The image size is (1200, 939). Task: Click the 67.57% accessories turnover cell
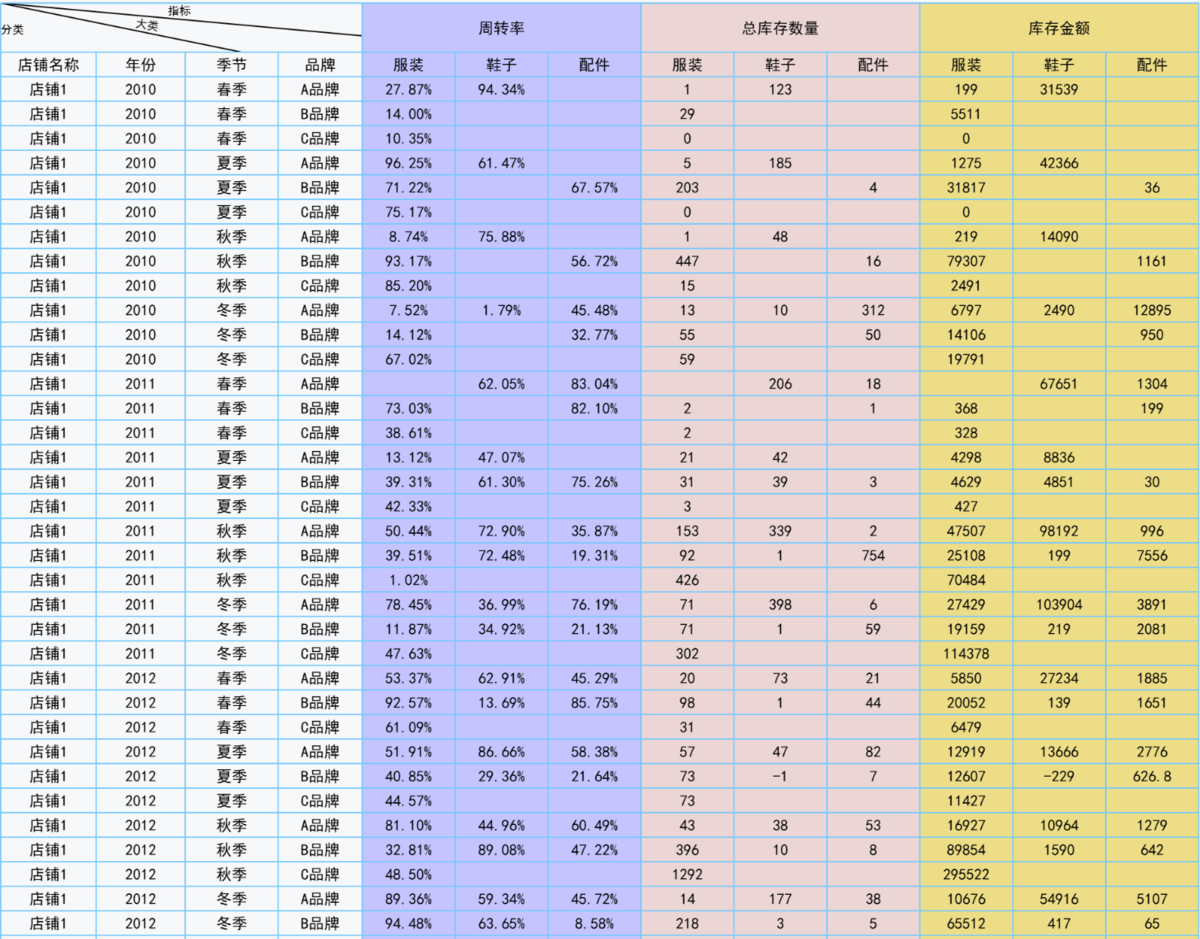[594, 188]
